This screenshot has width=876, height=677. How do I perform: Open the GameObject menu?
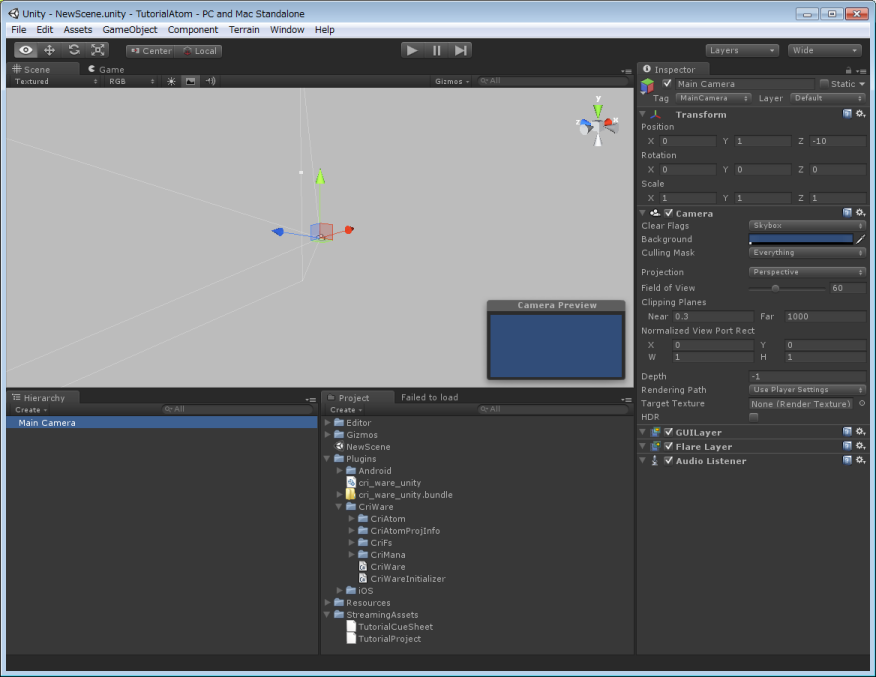pyautogui.click(x=130, y=30)
